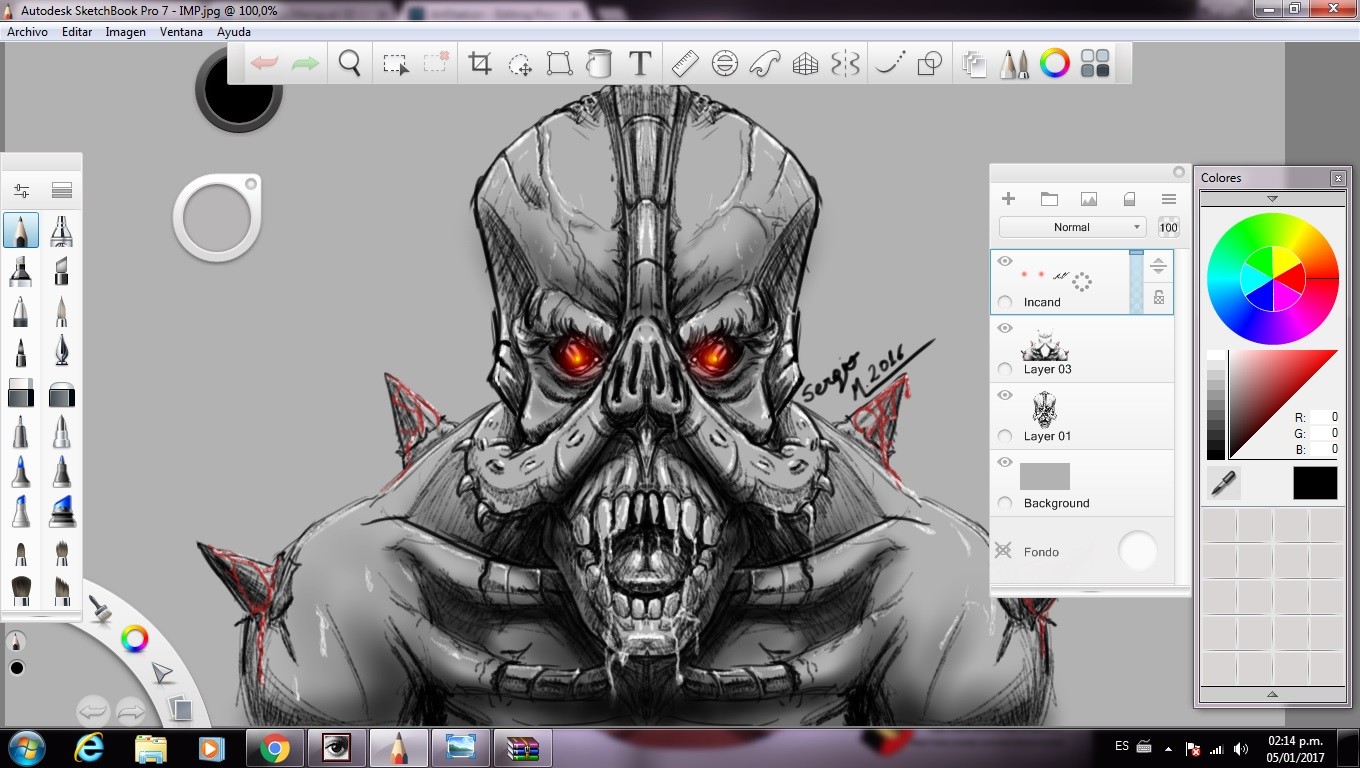Screen dimensions: 1360x768
Task: Hide the Background layer eye icon
Action: [x=1005, y=463]
